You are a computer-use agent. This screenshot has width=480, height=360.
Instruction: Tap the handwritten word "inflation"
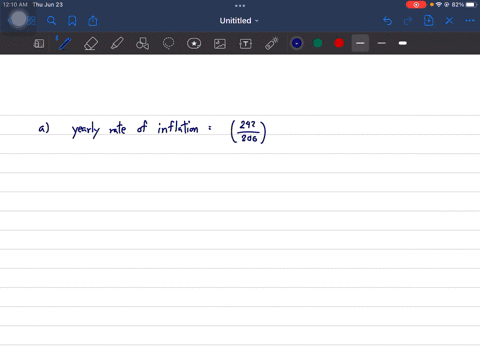(178, 128)
